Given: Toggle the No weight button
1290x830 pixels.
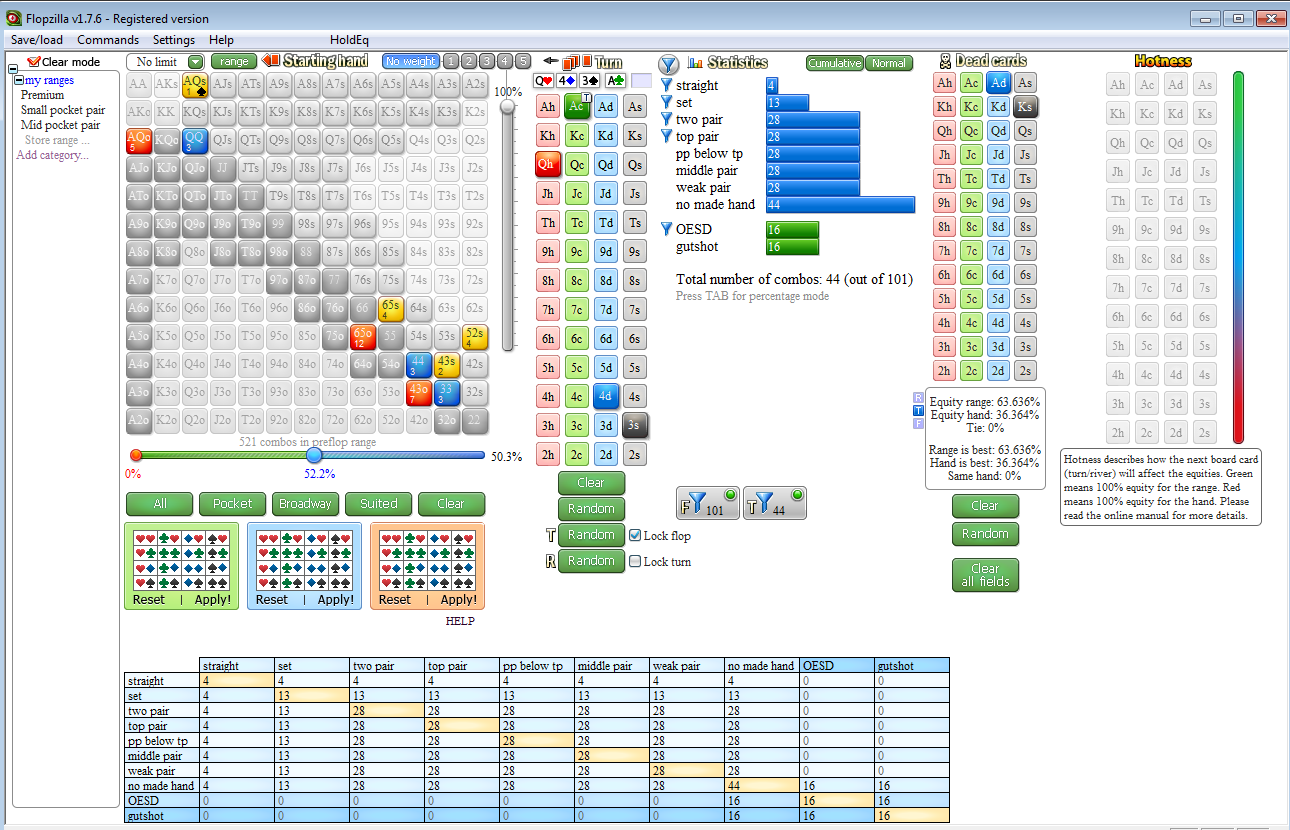Looking at the screenshot, I should click(x=411, y=62).
